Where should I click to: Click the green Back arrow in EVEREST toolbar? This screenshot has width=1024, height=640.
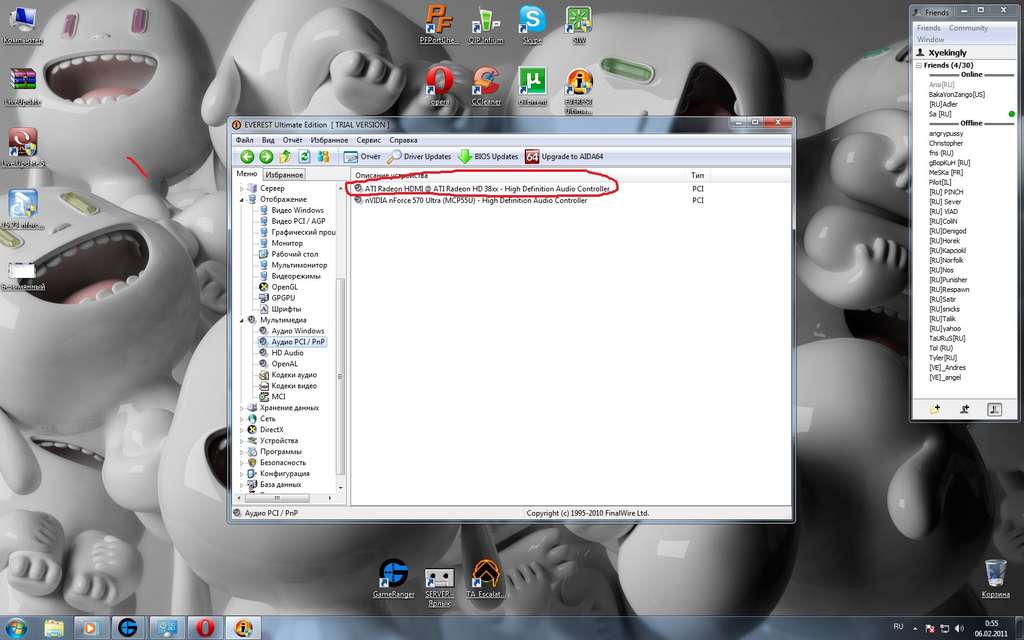246,157
